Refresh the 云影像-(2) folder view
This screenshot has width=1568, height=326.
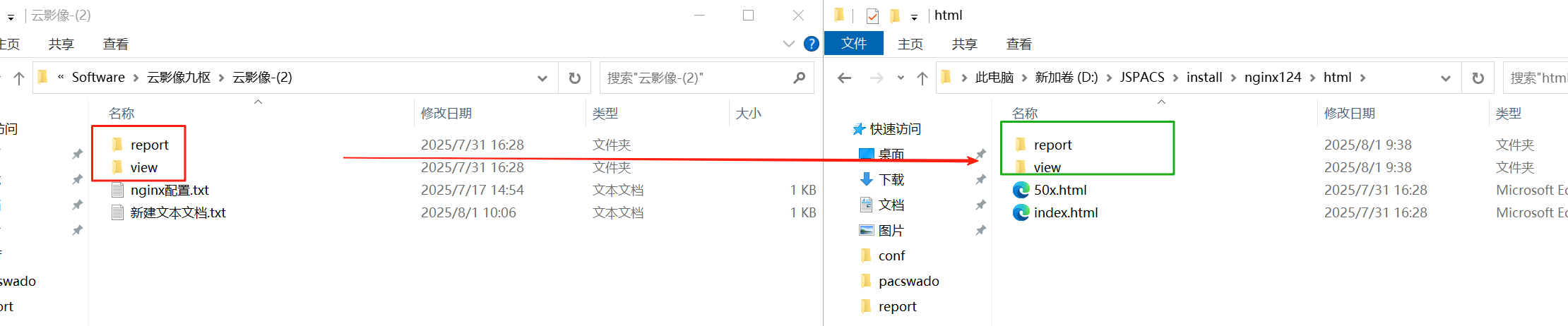[x=575, y=78]
